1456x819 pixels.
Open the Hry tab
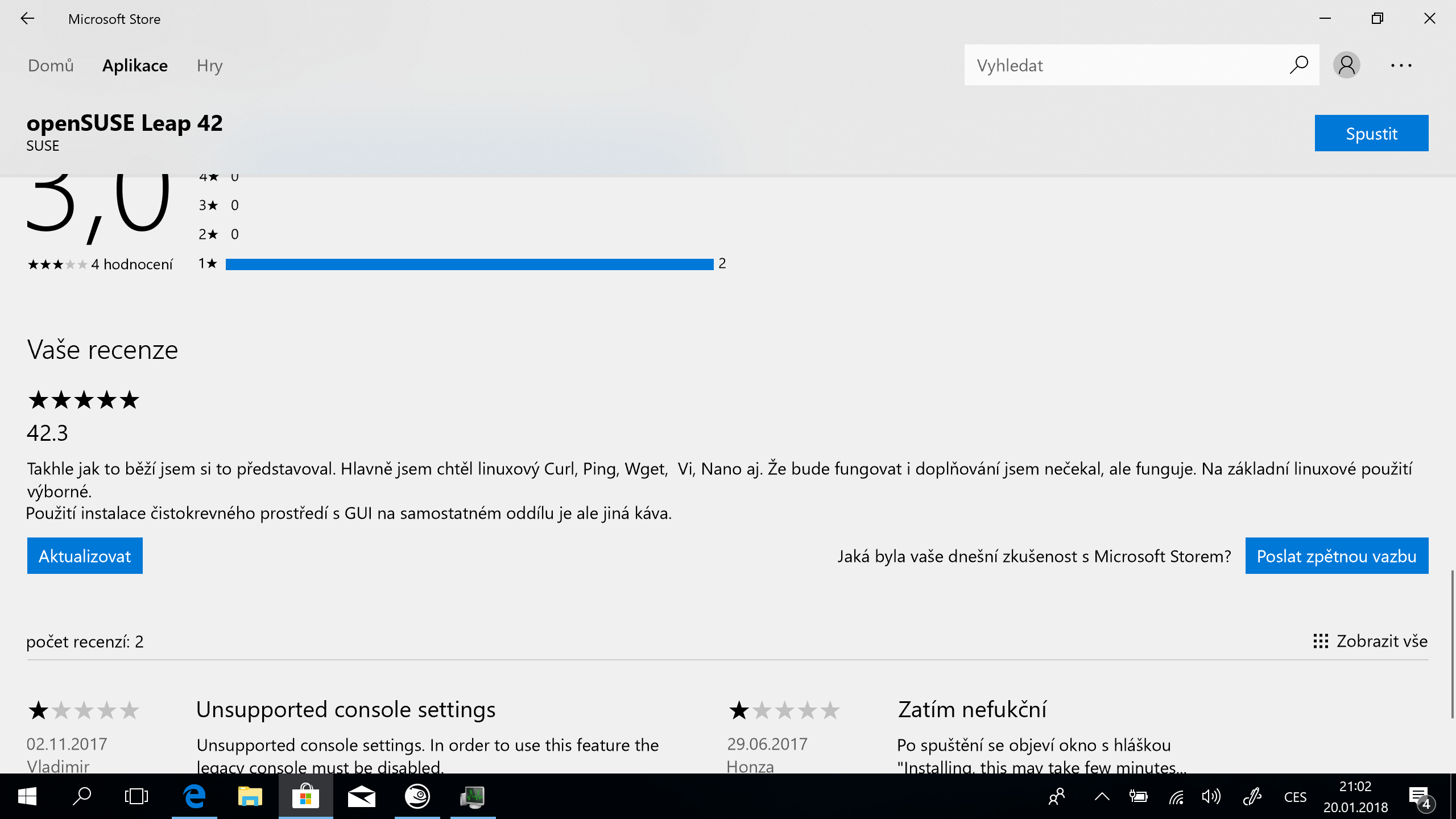pyautogui.click(x=209, y=65)
